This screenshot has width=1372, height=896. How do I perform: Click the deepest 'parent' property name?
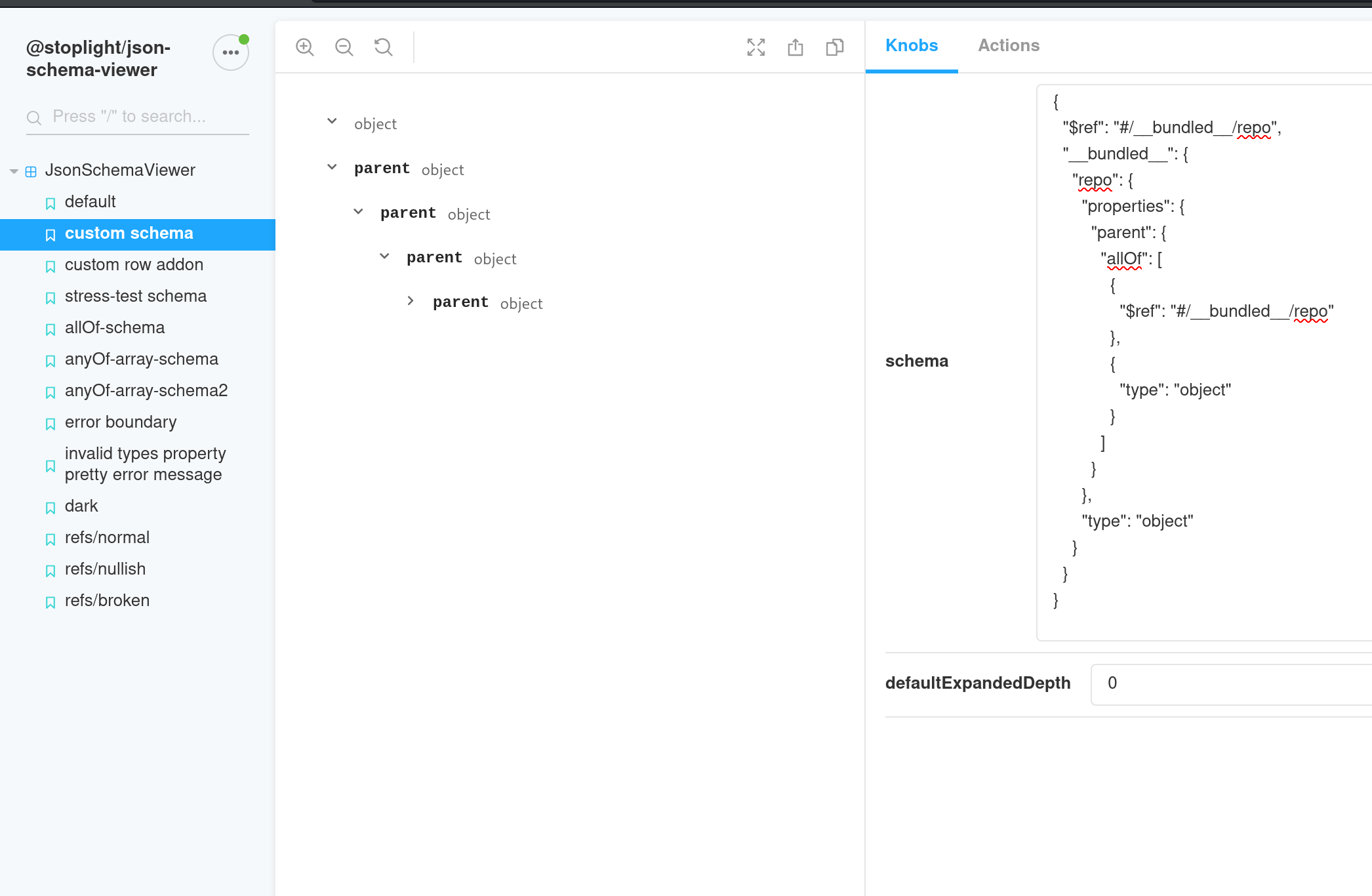(x=460, y=302)
